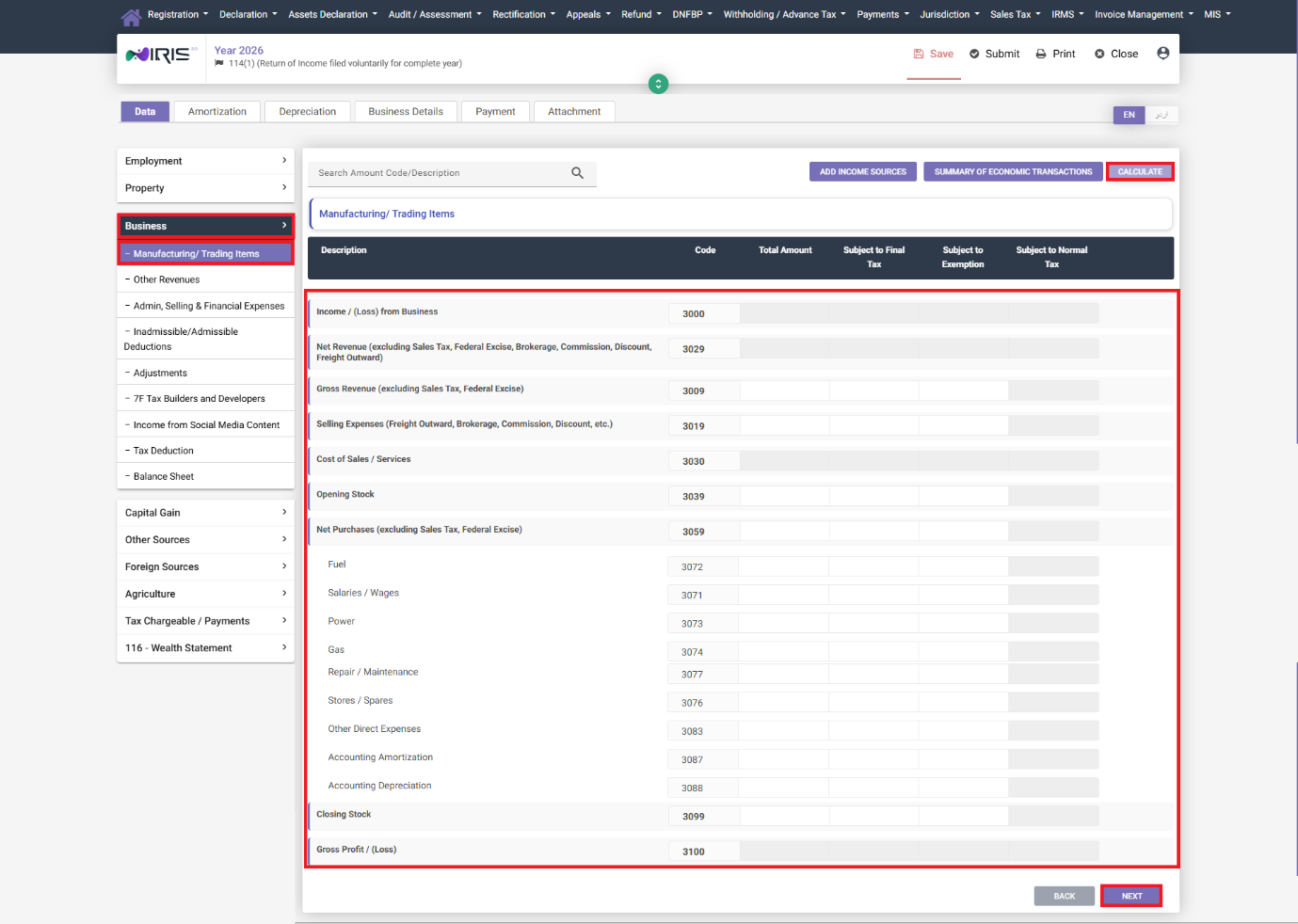Click the search magnifier icon

(577, 173)
